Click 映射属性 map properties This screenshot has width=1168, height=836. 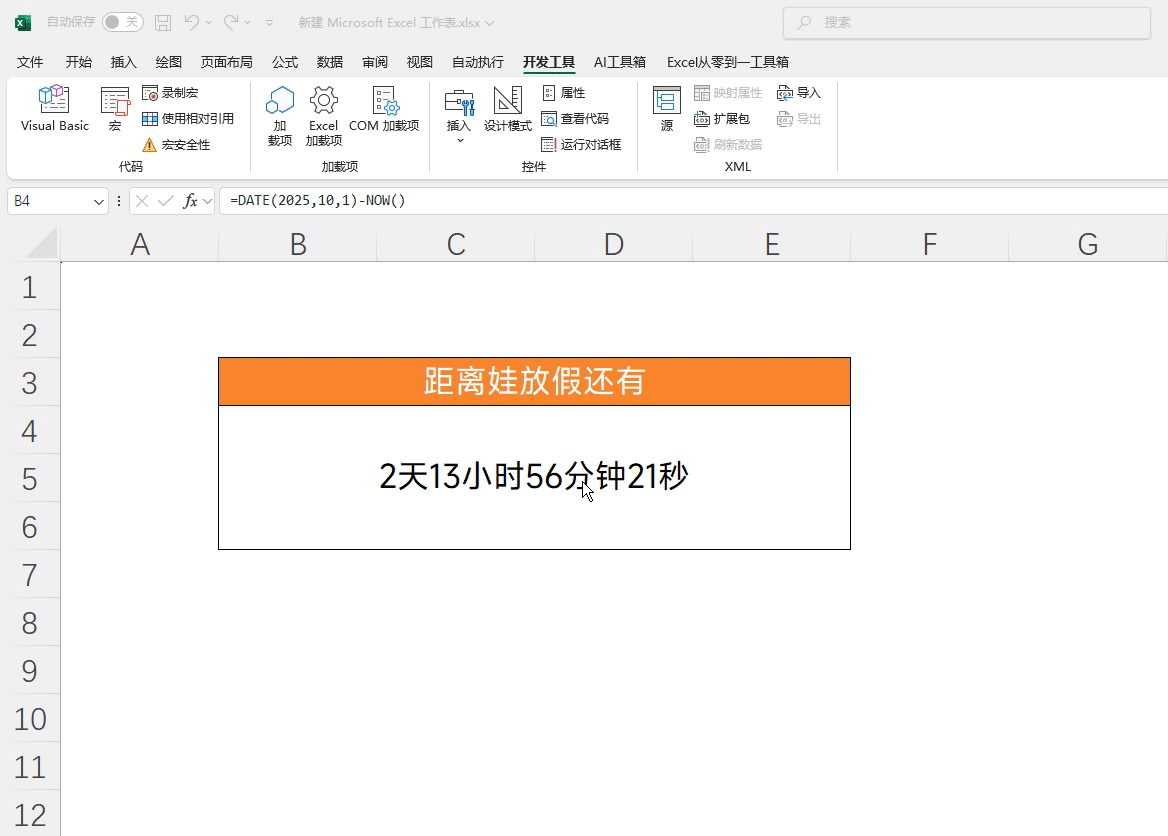click(x=728, y=93)
